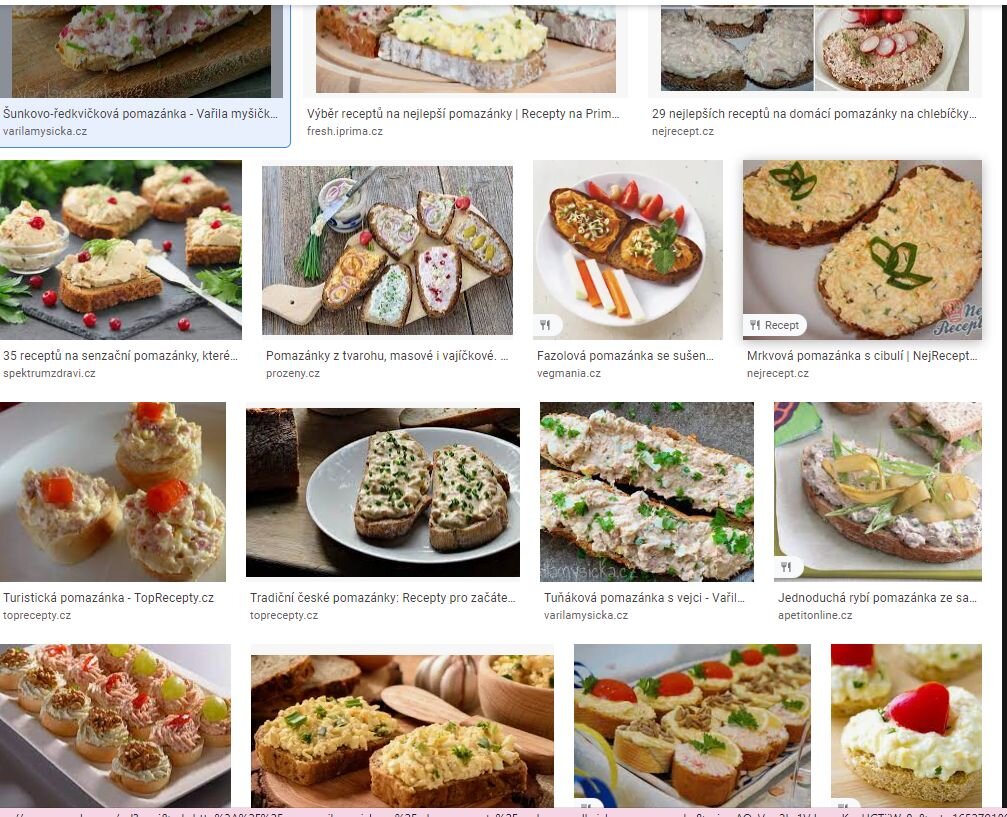Click the fork-knife recipe icon on Fazolová pomazánka image

click(x=545, y=325)
